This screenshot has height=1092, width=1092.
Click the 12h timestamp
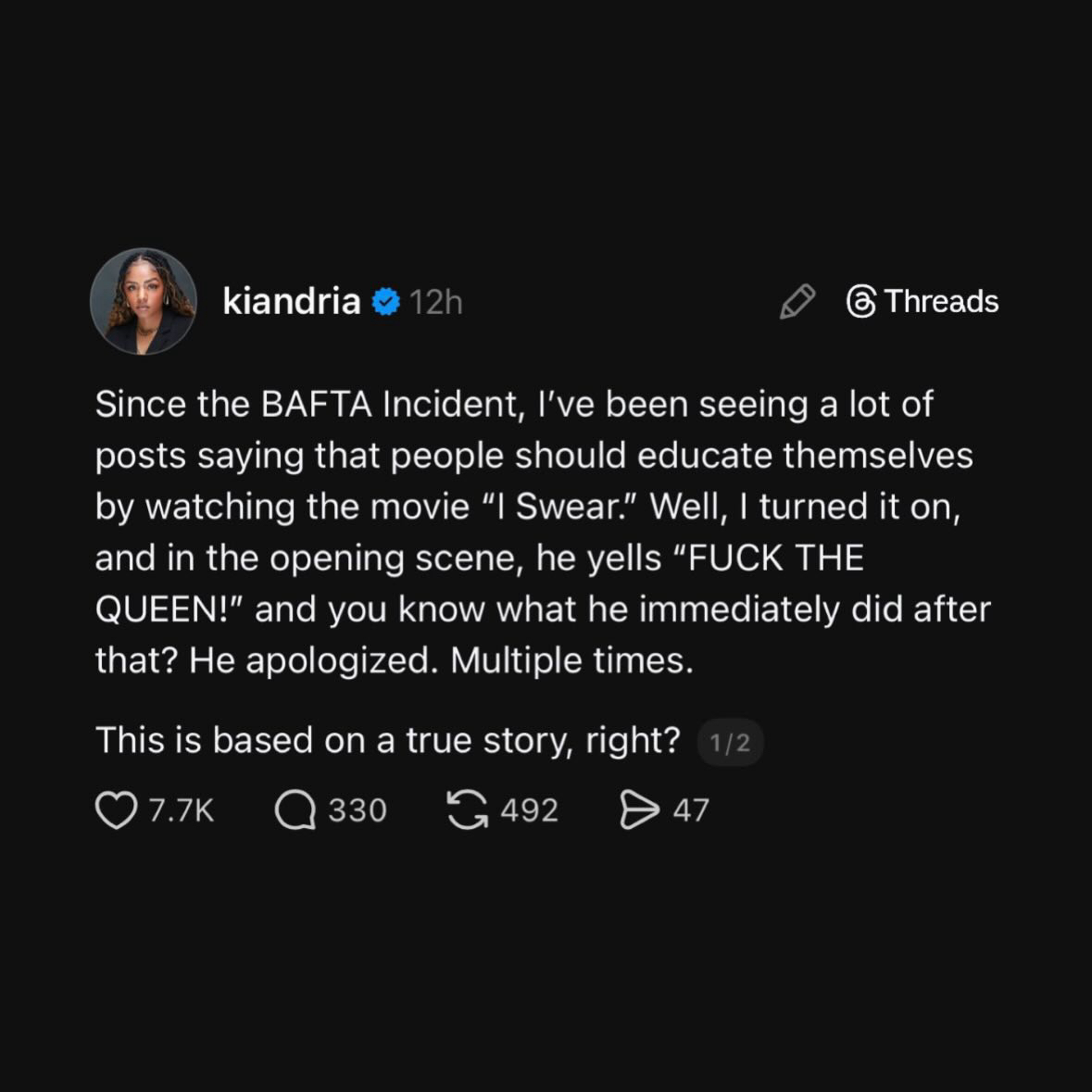[x=435, y=302]
